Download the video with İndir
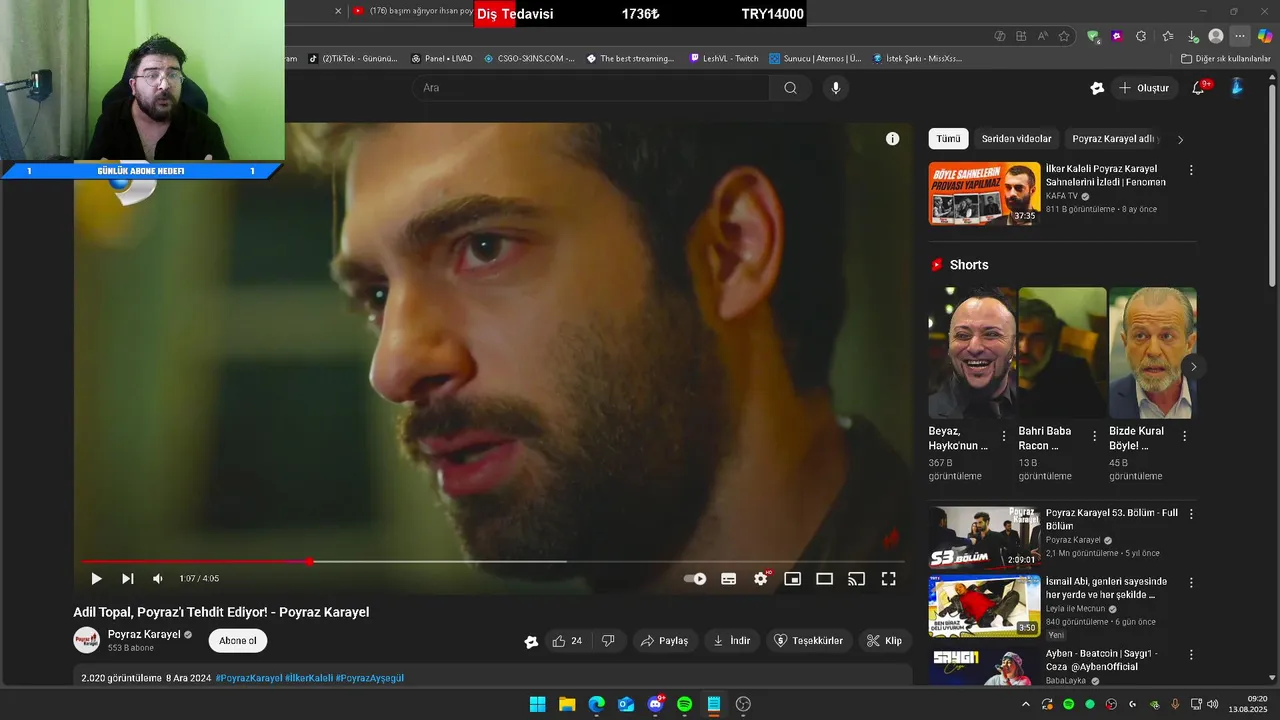 click(732, 641)
